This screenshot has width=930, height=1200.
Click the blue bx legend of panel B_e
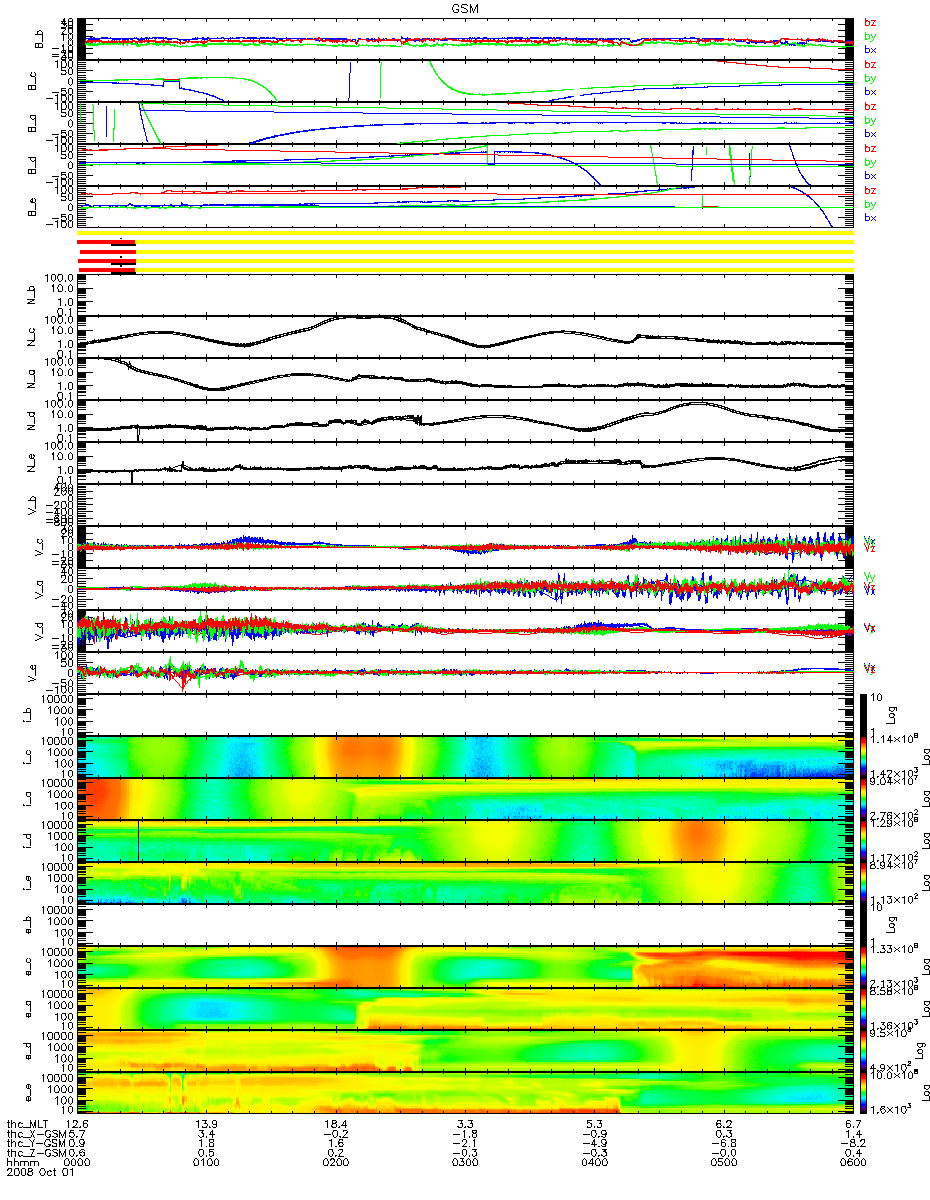[871, 218]
